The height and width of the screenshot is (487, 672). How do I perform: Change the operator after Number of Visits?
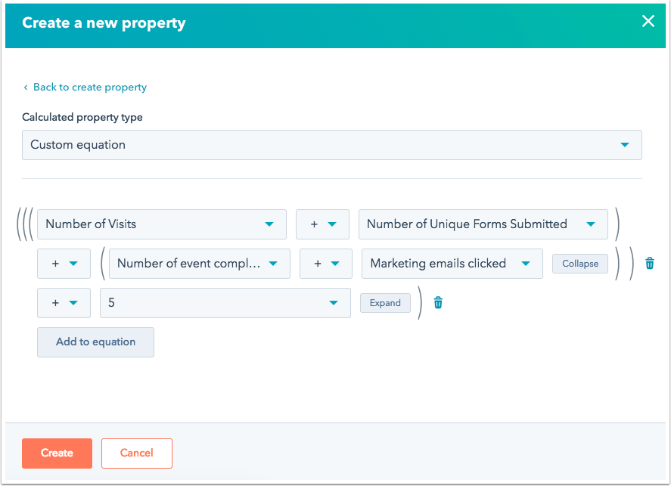point(322,224)
